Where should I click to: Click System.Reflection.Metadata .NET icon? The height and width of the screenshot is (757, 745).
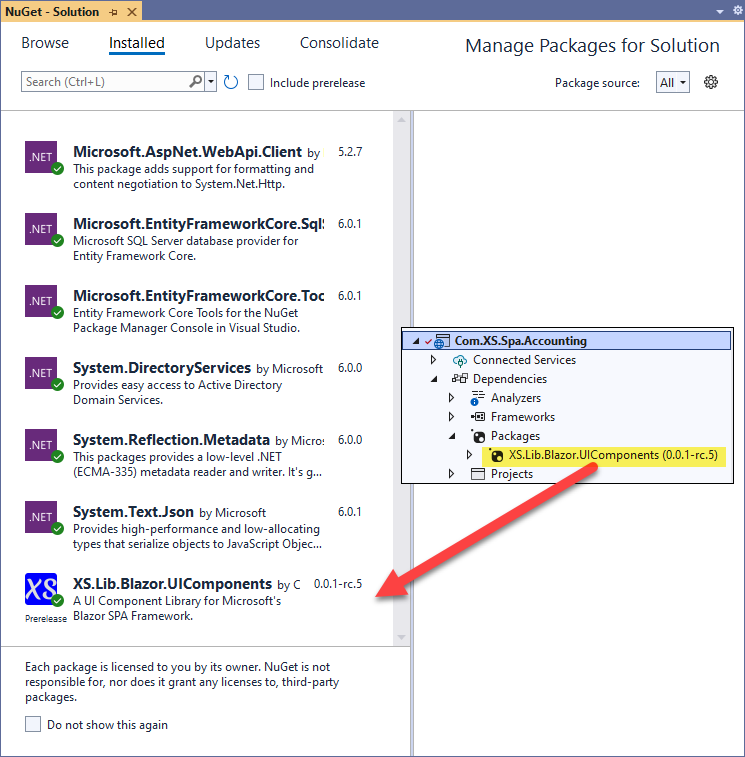click(41, 445)
